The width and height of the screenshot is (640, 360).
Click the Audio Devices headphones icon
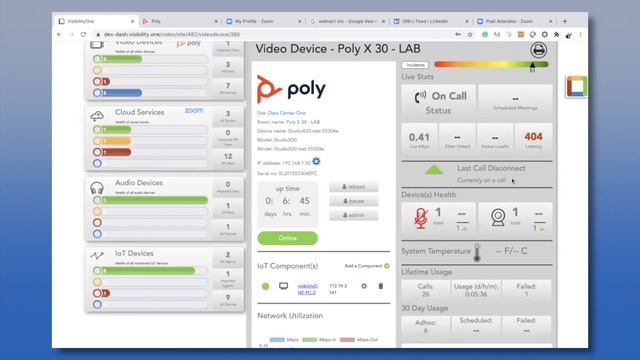point(97,188)
